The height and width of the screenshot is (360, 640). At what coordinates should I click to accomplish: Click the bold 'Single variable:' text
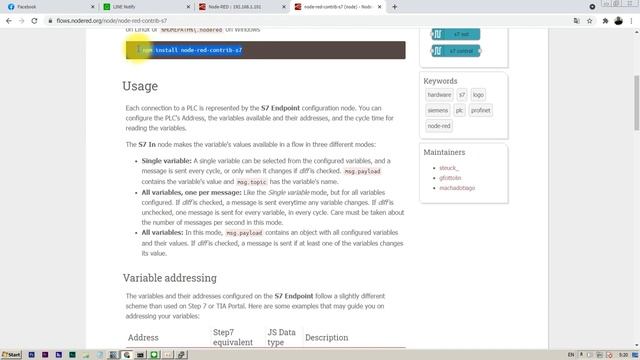(x=167, y=161)
